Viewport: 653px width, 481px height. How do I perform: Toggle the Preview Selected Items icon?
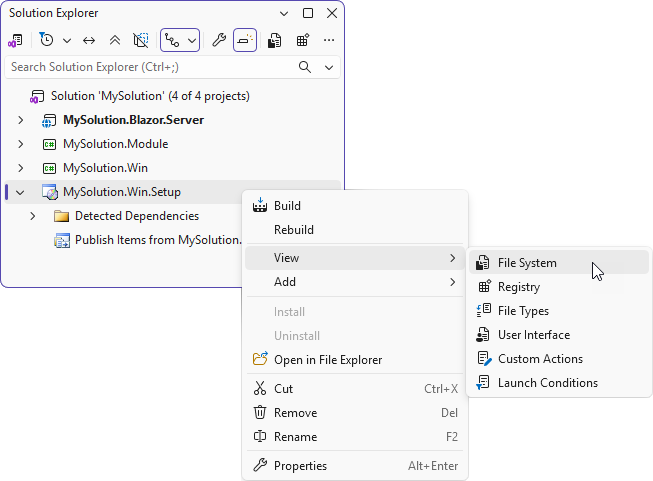coord(245,40)
